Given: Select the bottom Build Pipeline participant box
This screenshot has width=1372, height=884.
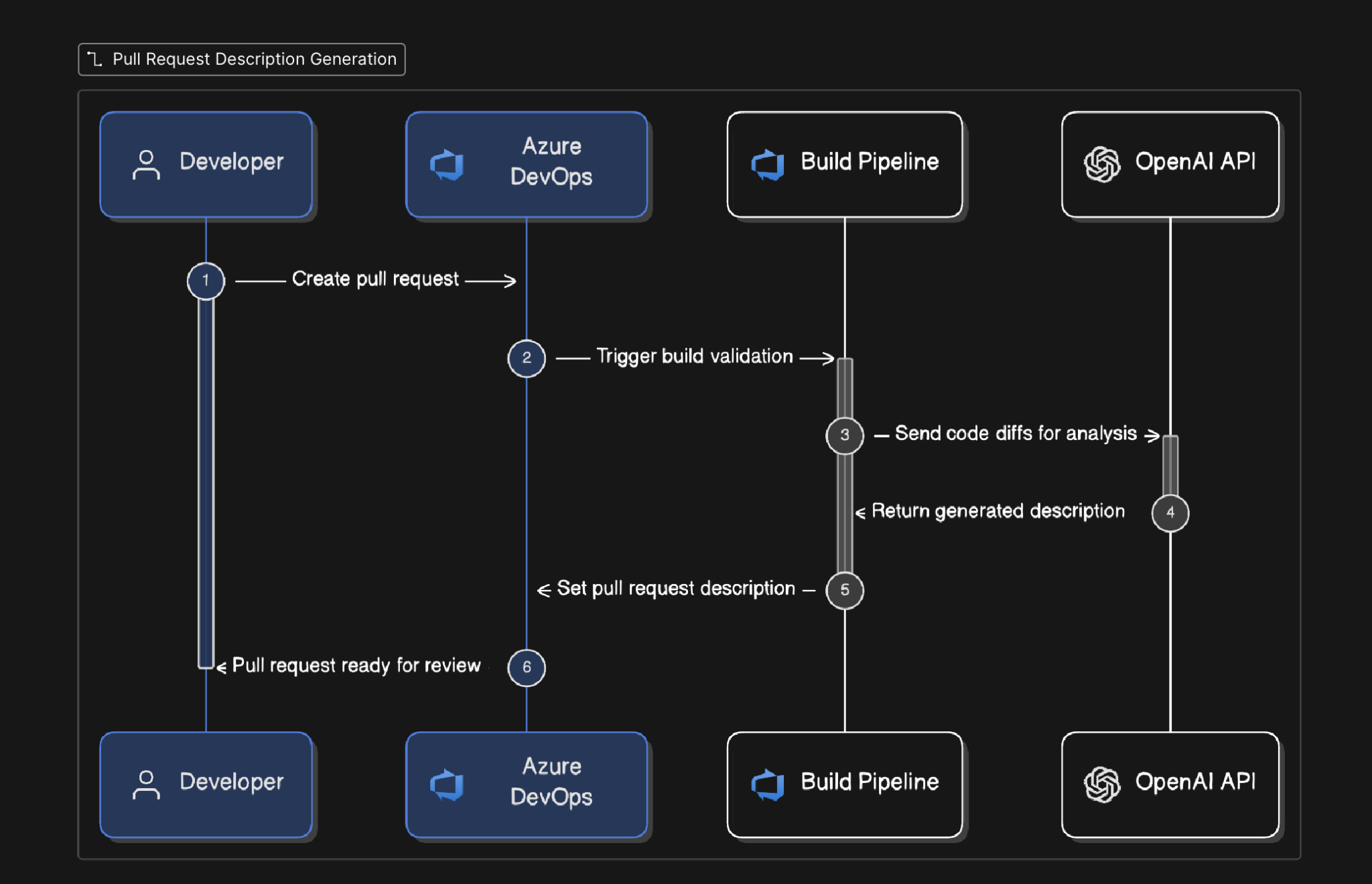Looking at the screenshot, I should pyautogui.click(x=845, y=784).
